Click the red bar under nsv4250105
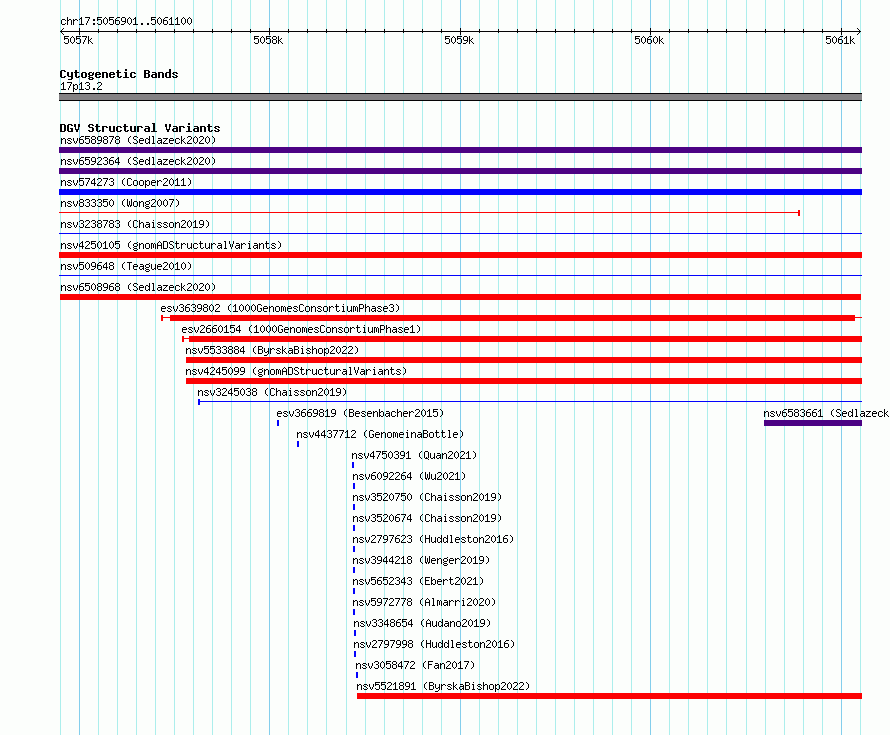The height and width of the screenshot is (735, 890). click(460, 255)
